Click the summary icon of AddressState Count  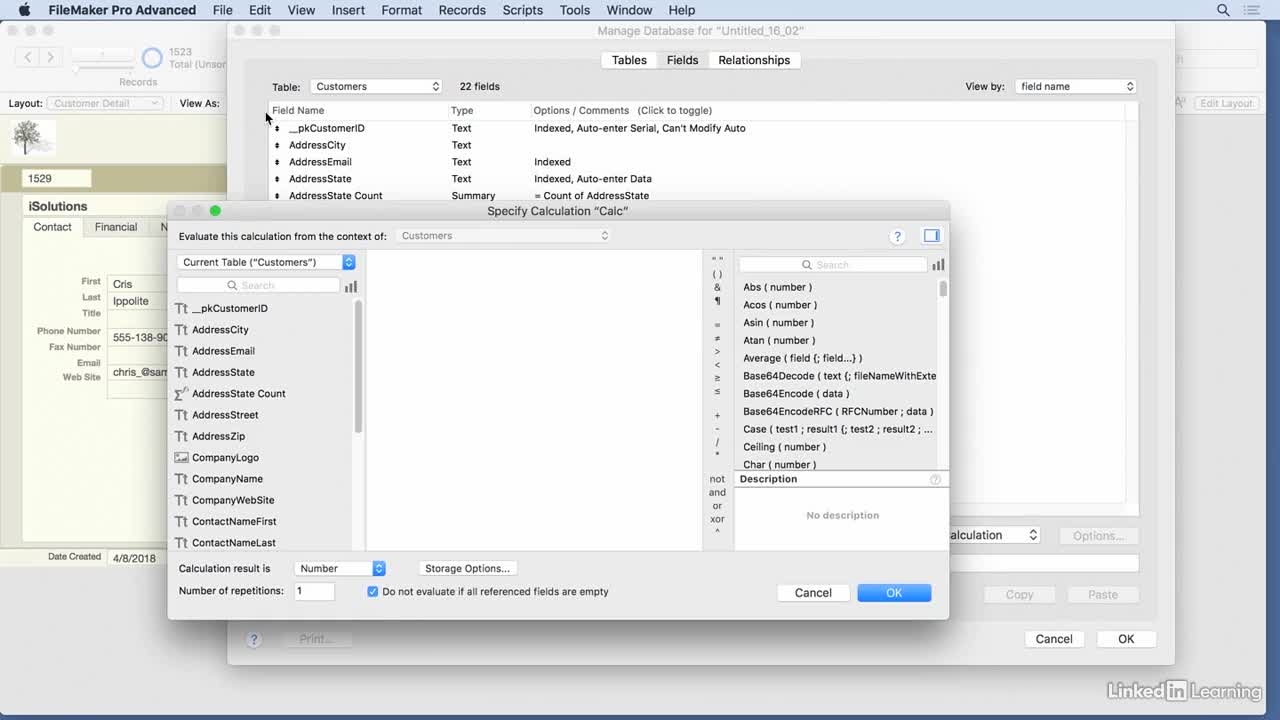pyautogui.click(x=181, y=394)
